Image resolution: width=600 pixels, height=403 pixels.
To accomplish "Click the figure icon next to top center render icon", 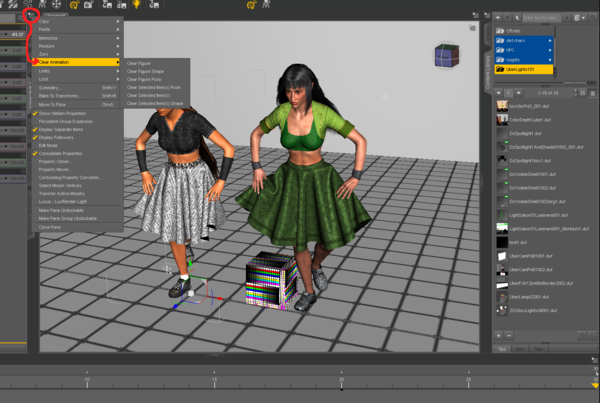I will point(266,5).
